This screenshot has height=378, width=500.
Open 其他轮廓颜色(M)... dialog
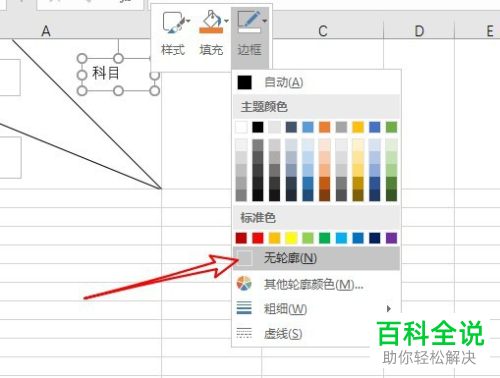click(x=316, y=284)
